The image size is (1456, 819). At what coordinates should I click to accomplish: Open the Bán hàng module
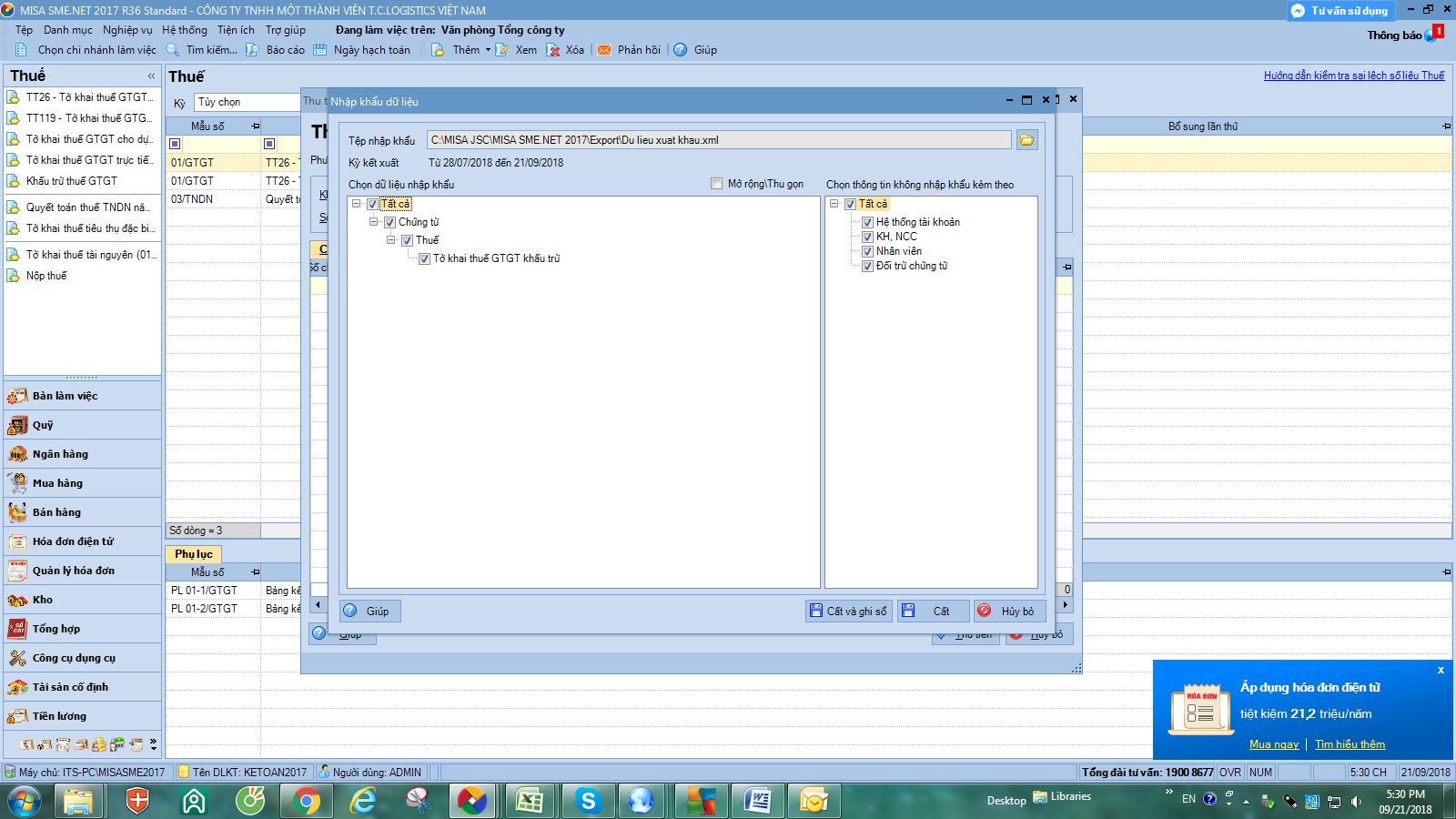click(x=83, y=512)
